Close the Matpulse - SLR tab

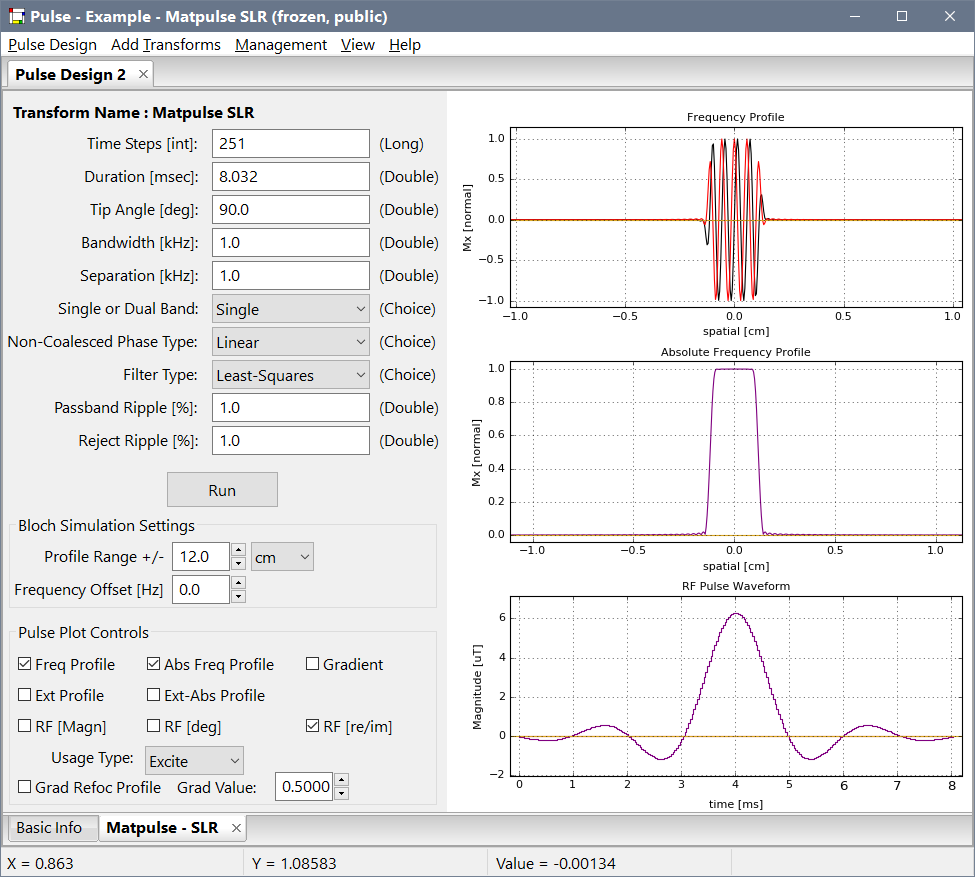[237, 828]
